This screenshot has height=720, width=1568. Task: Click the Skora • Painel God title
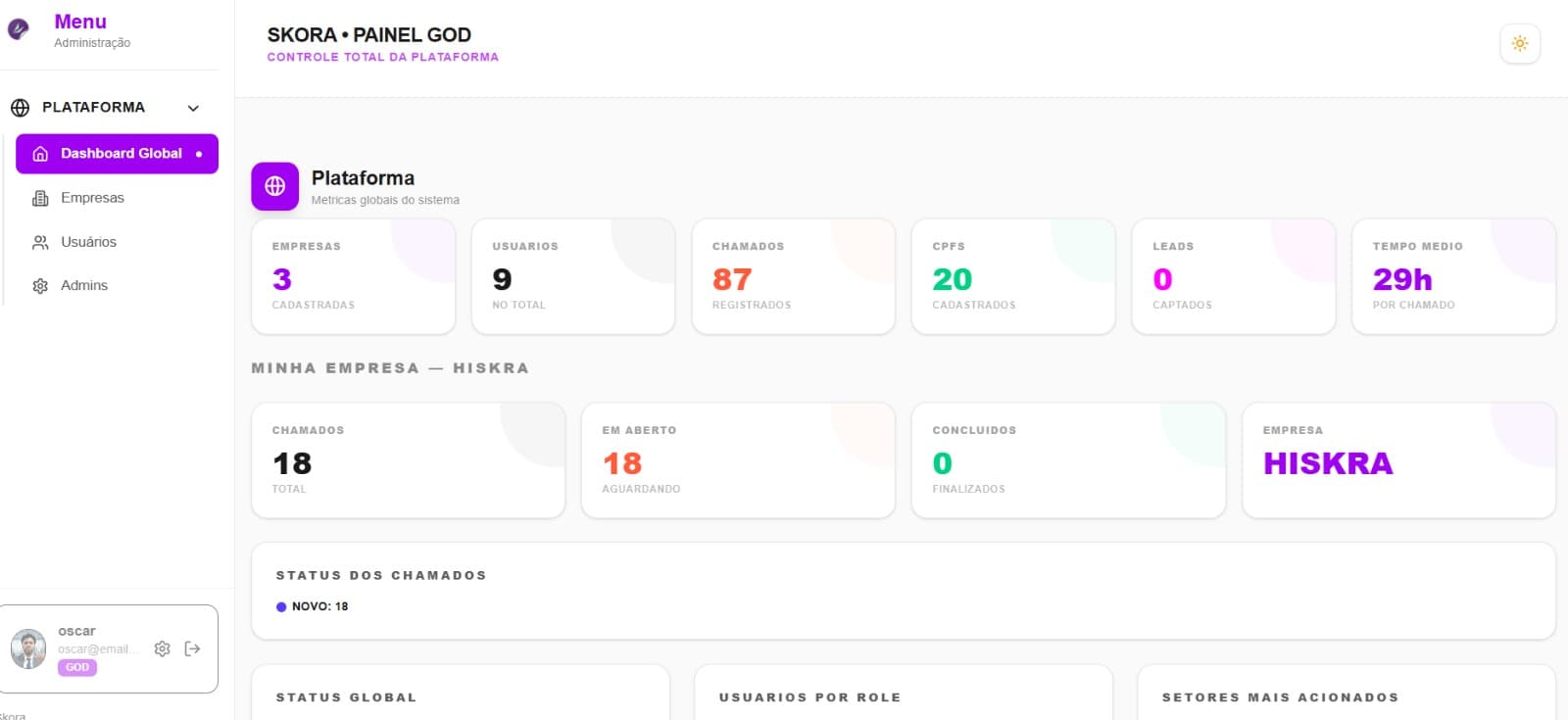369,34
